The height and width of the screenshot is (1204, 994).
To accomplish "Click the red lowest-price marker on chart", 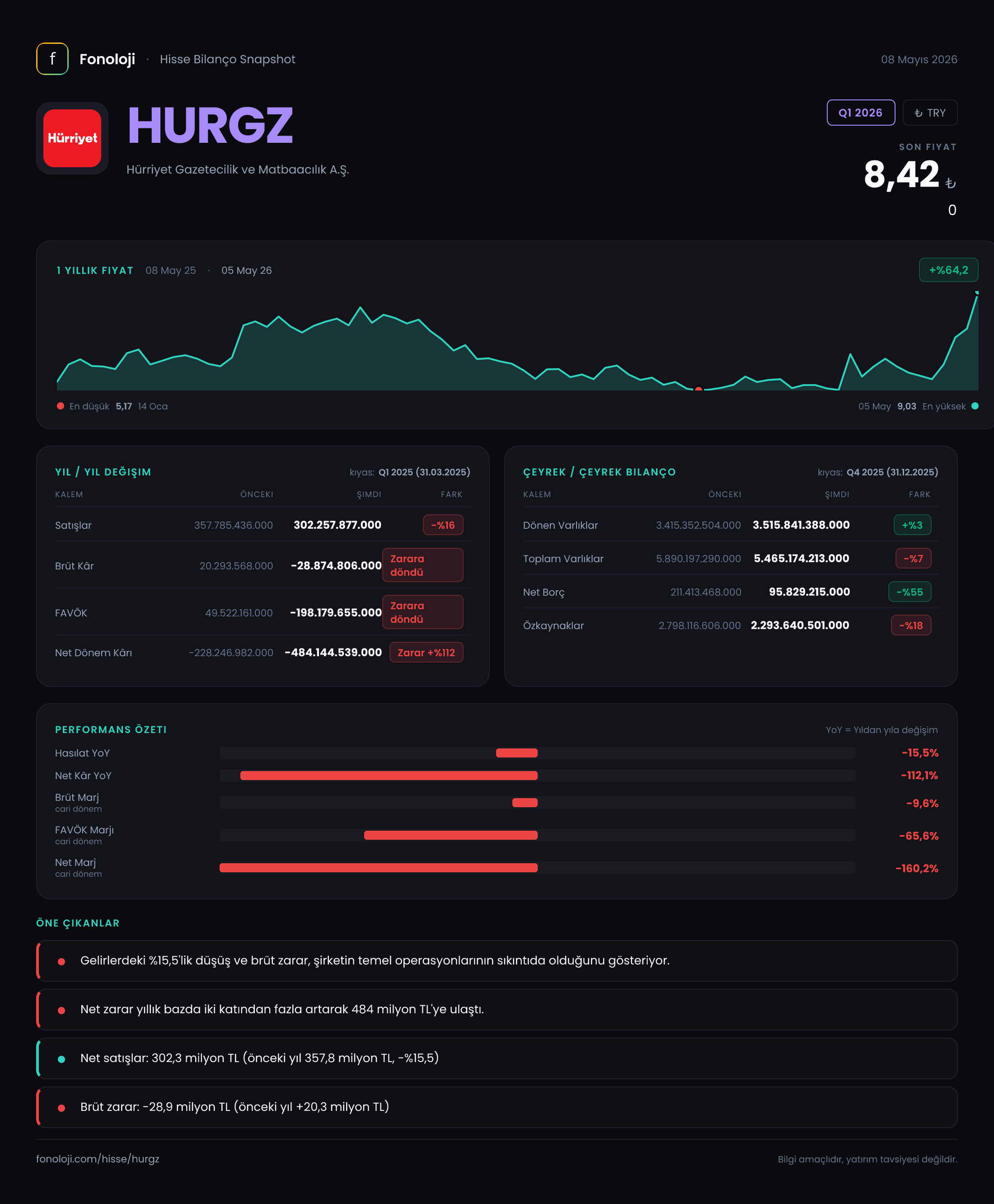I will click(698, 390).
